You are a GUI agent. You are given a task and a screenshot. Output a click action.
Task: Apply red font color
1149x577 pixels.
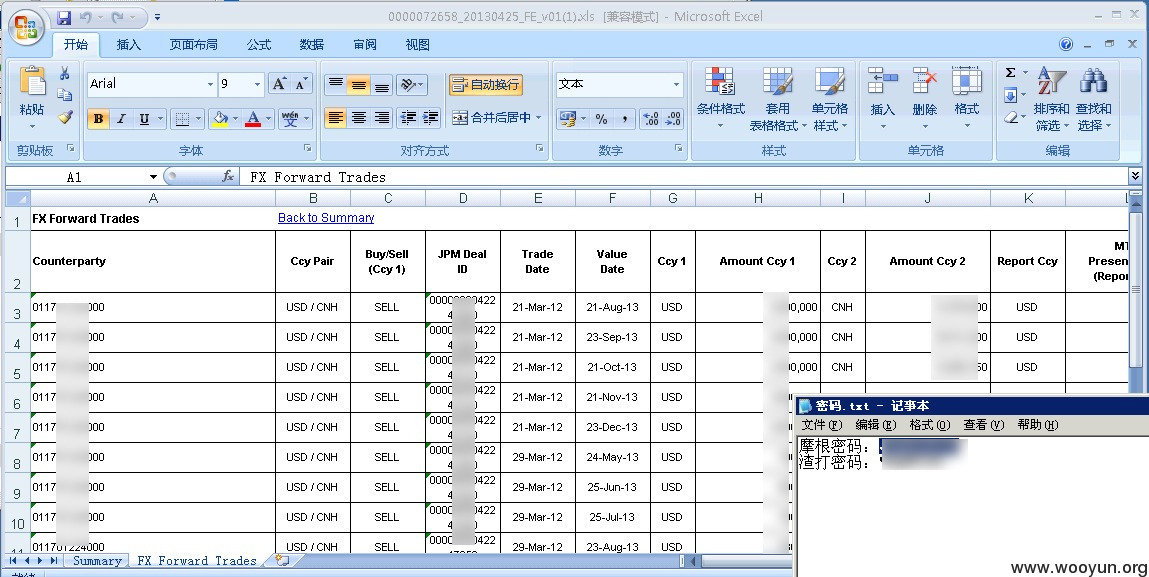point(253,119)
